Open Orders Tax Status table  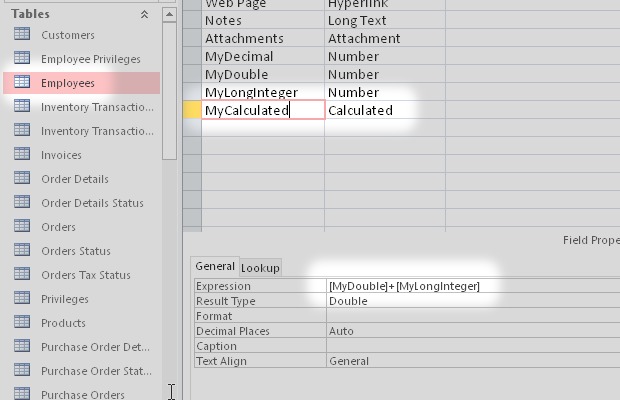click(x=85, y=275)
